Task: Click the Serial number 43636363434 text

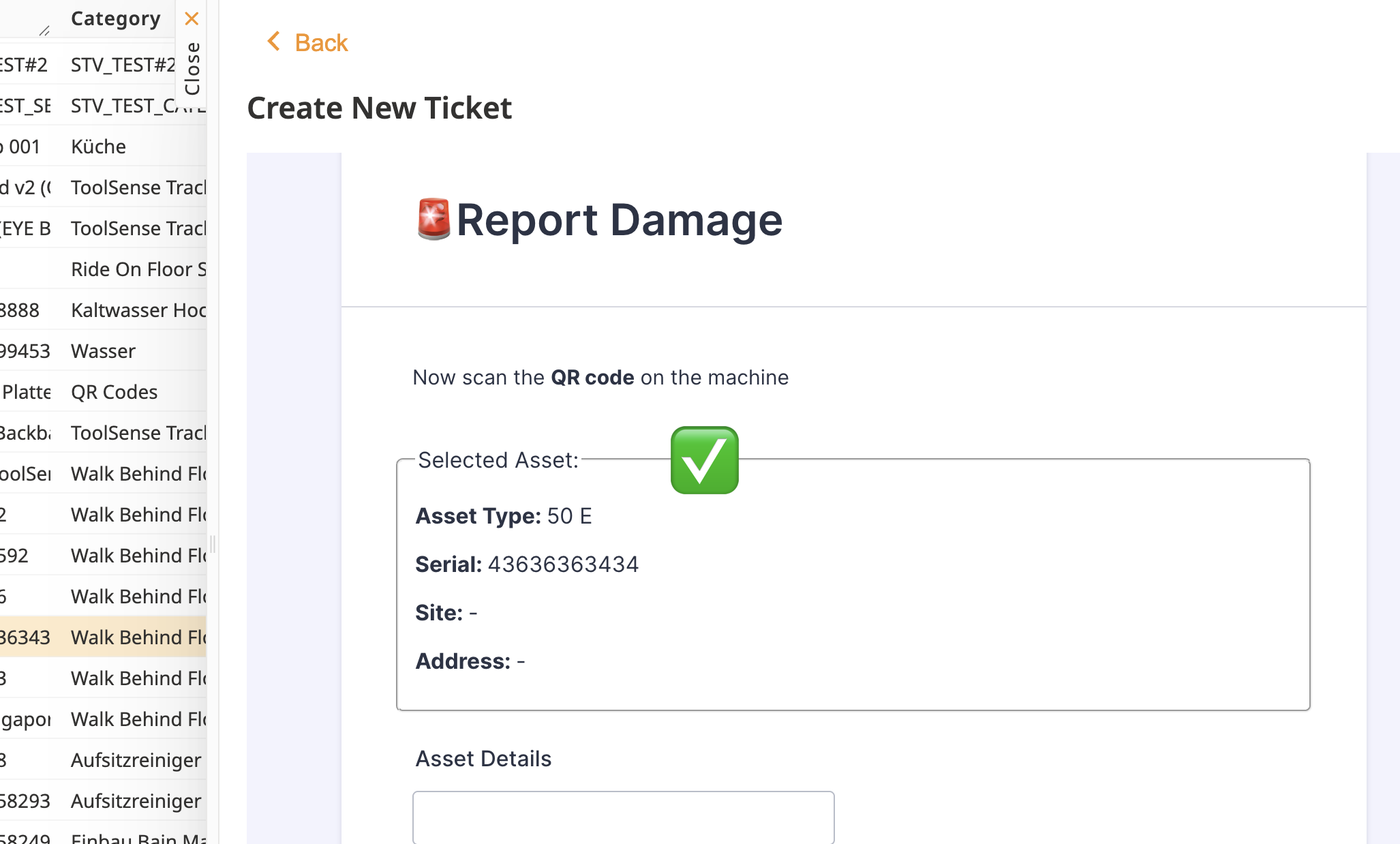Action: (563, 564)
